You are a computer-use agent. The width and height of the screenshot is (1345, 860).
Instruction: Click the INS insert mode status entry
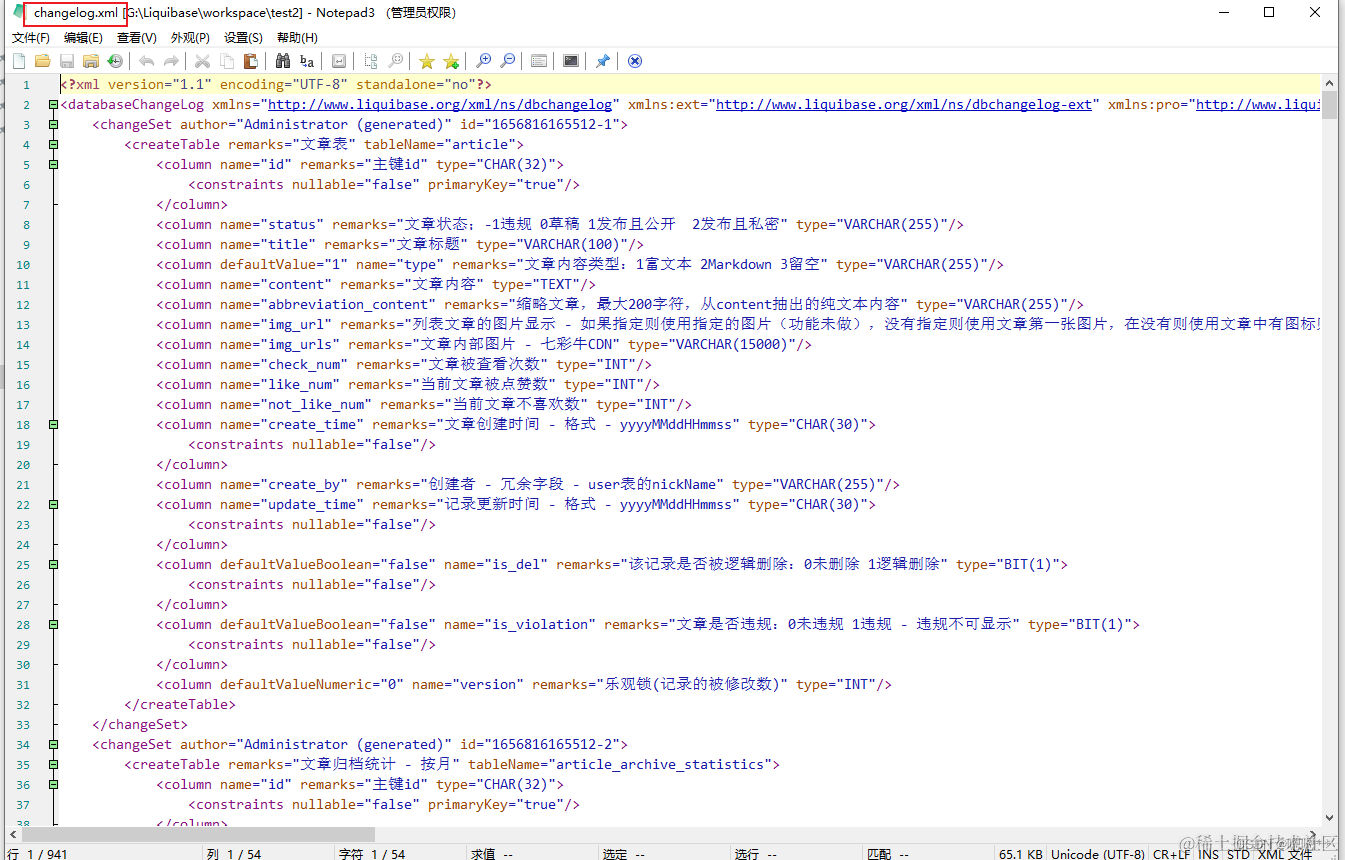click(1209, 853)
